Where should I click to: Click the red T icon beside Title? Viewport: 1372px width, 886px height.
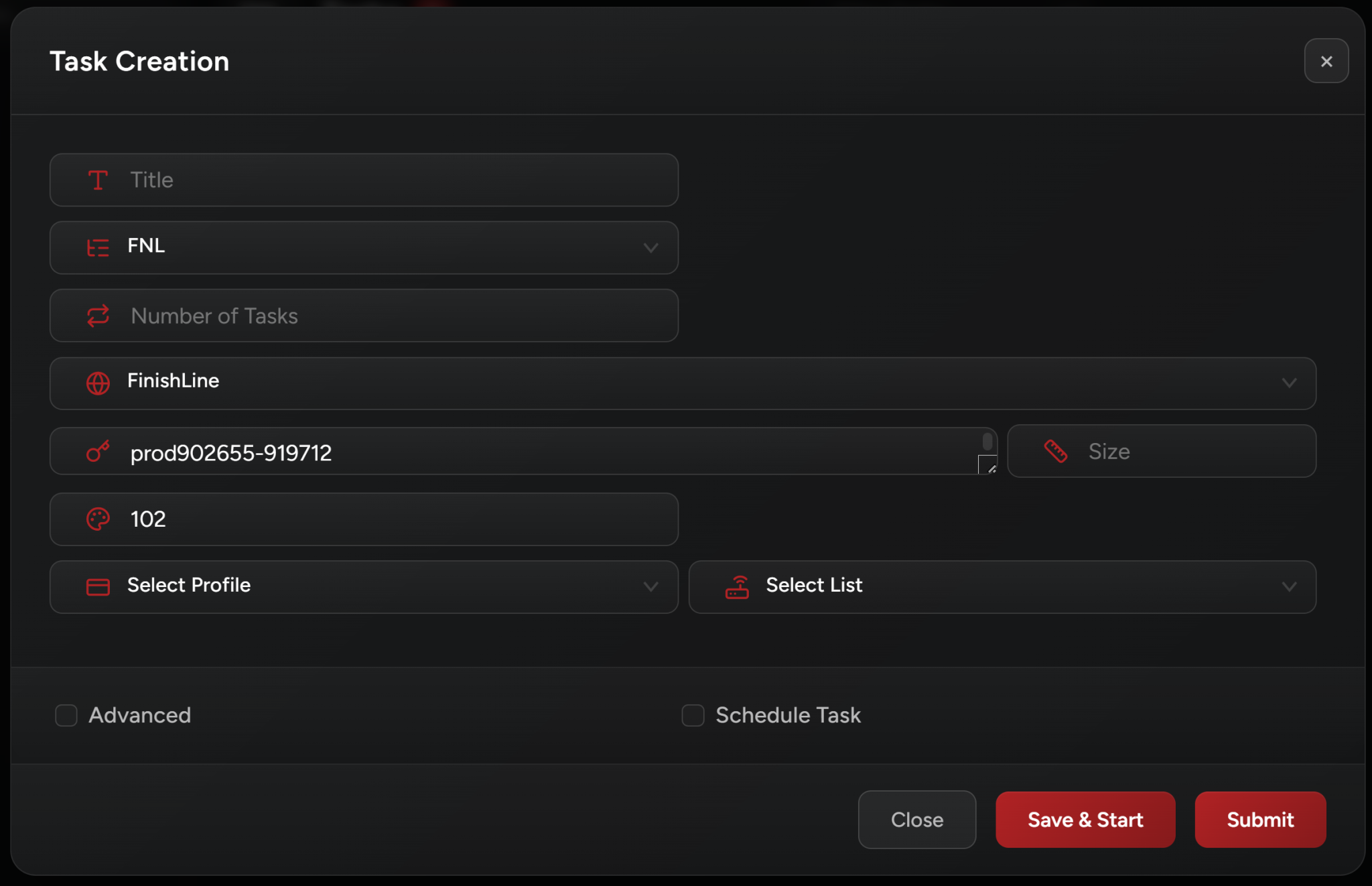(x=98, y=180)
